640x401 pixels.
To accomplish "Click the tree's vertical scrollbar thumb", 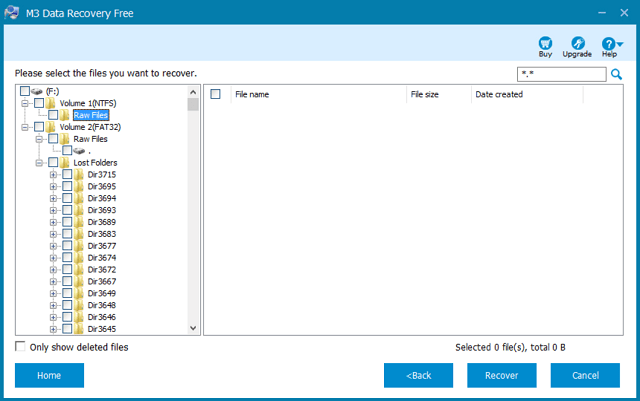I will coord(193,104).
